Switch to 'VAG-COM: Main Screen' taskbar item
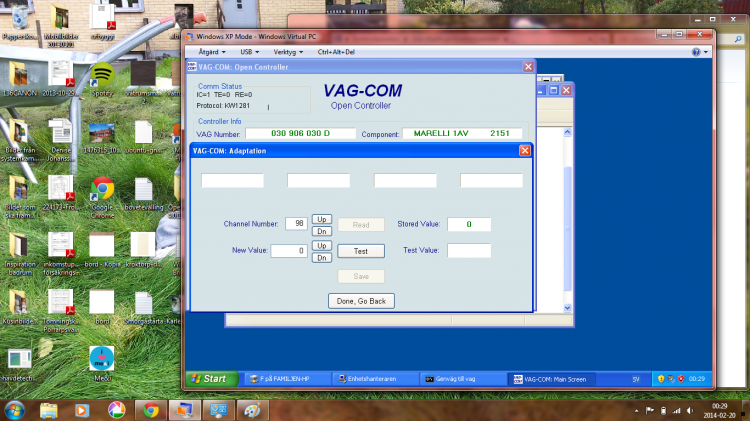750x421 pixels. [551, 379]
